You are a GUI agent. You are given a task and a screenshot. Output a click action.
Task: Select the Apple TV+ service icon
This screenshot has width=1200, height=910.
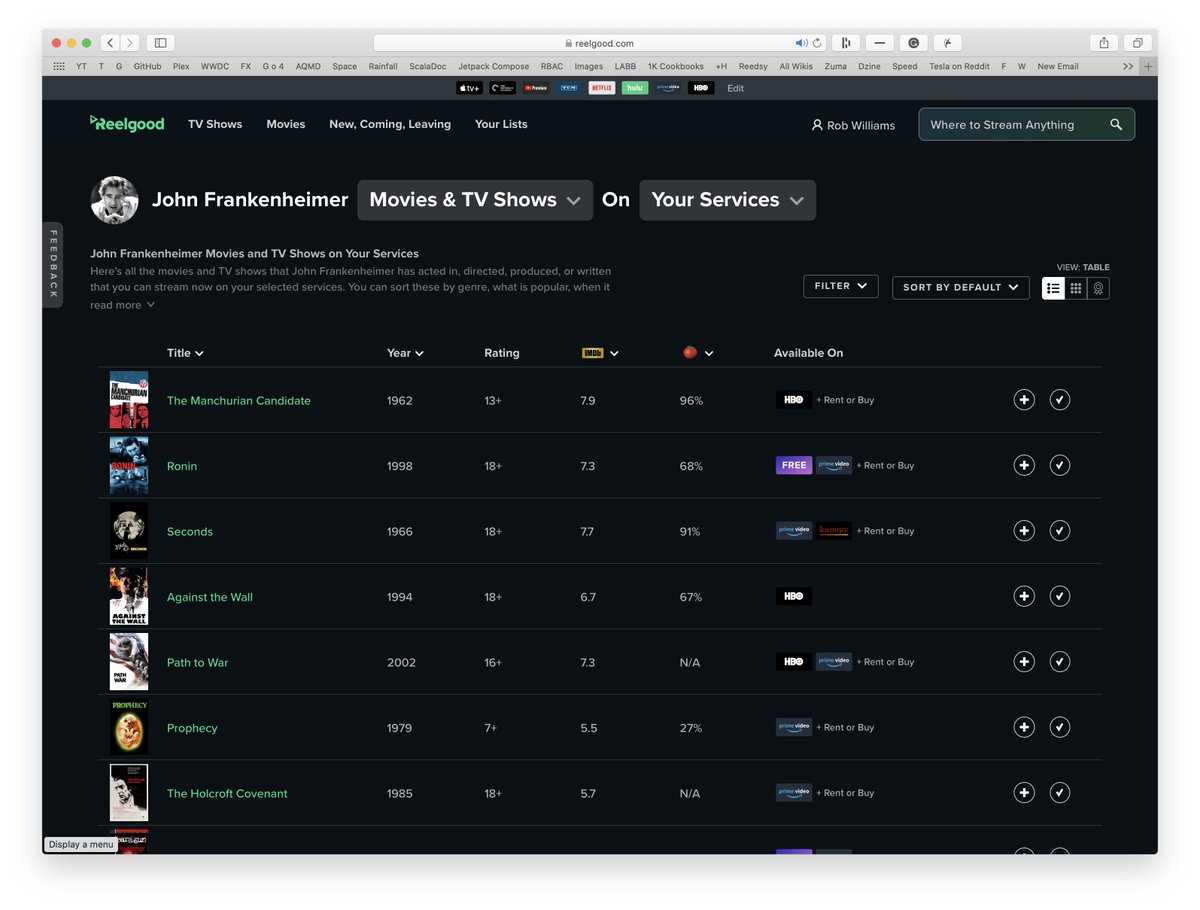(x=469, y=88)
